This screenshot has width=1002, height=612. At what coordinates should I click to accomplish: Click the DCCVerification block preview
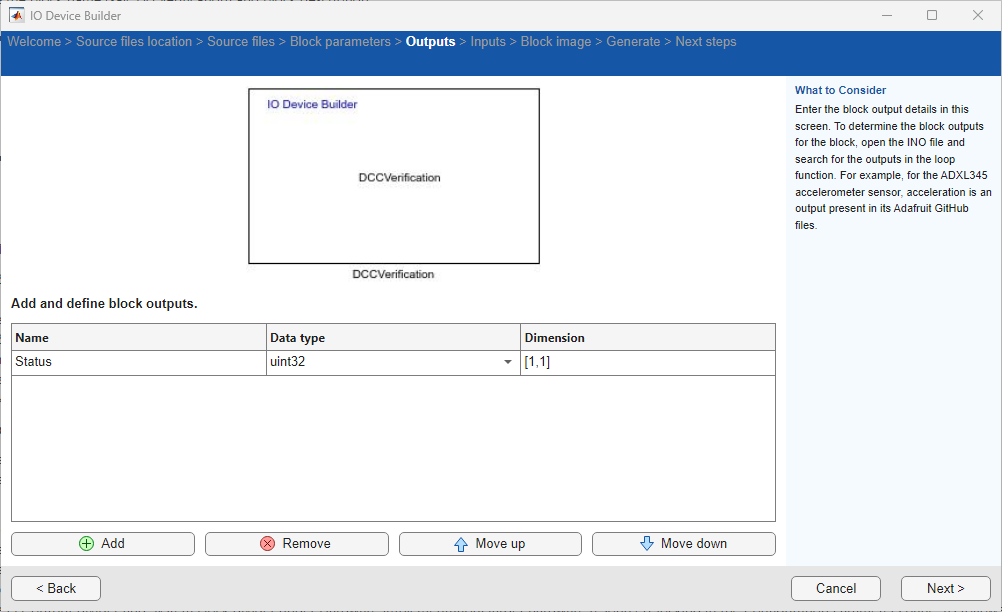pyautogui.click(x=393, y=176)
